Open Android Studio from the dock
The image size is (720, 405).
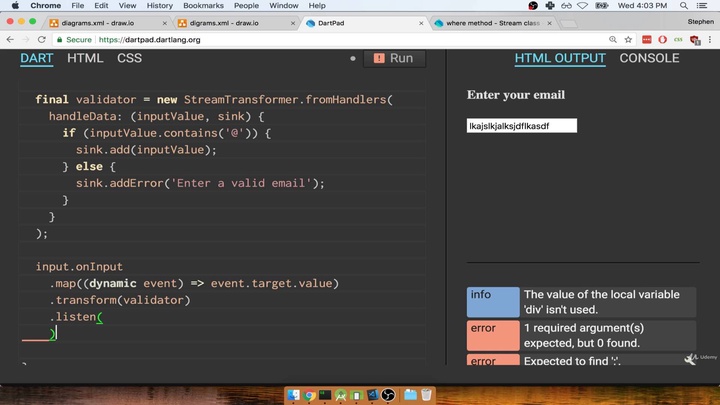tap(341, 395)
